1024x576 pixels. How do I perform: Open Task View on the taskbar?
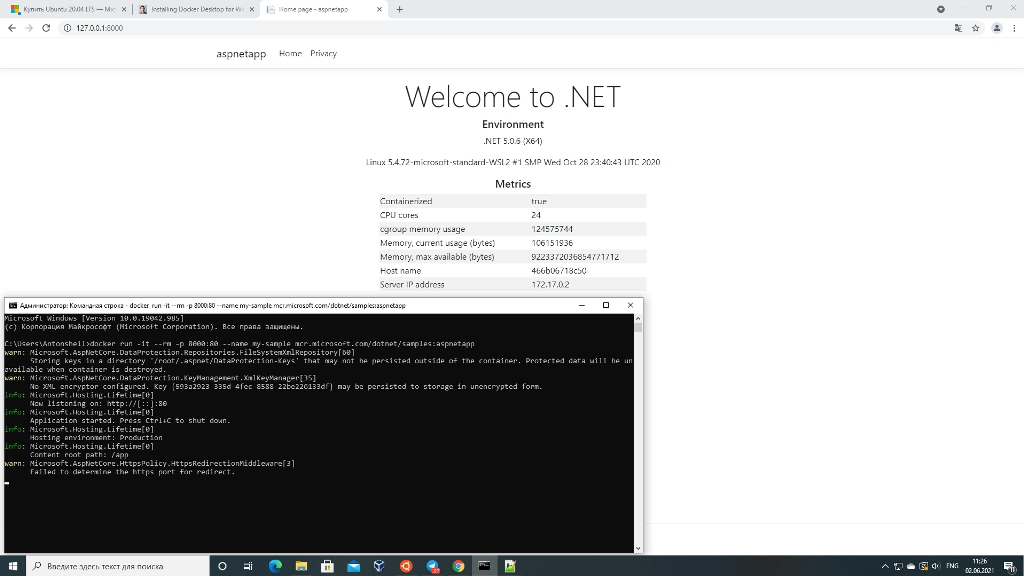click(248, 566)
